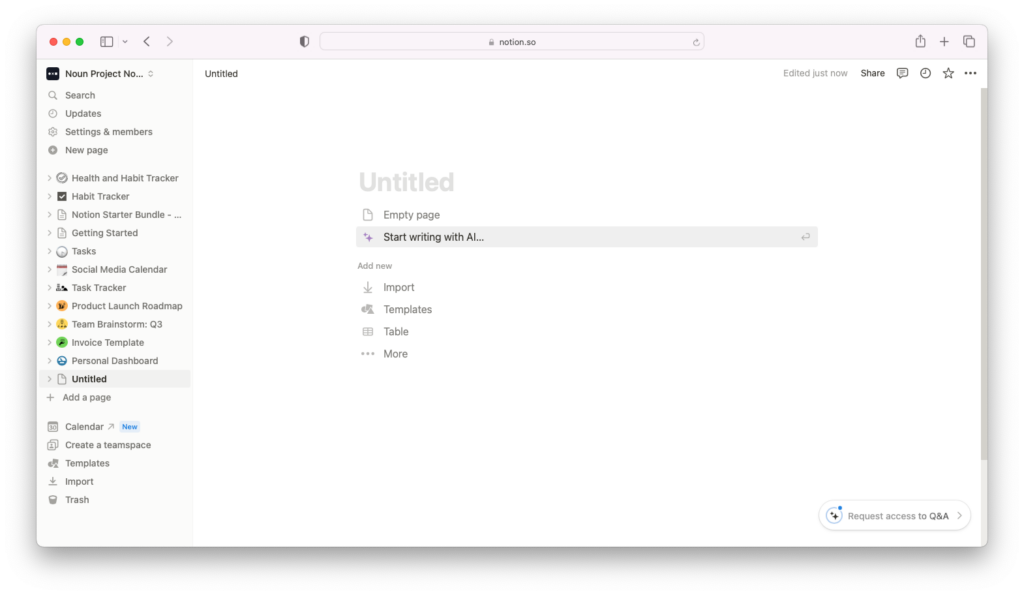Click the Untitled page title field

(406, 182)
